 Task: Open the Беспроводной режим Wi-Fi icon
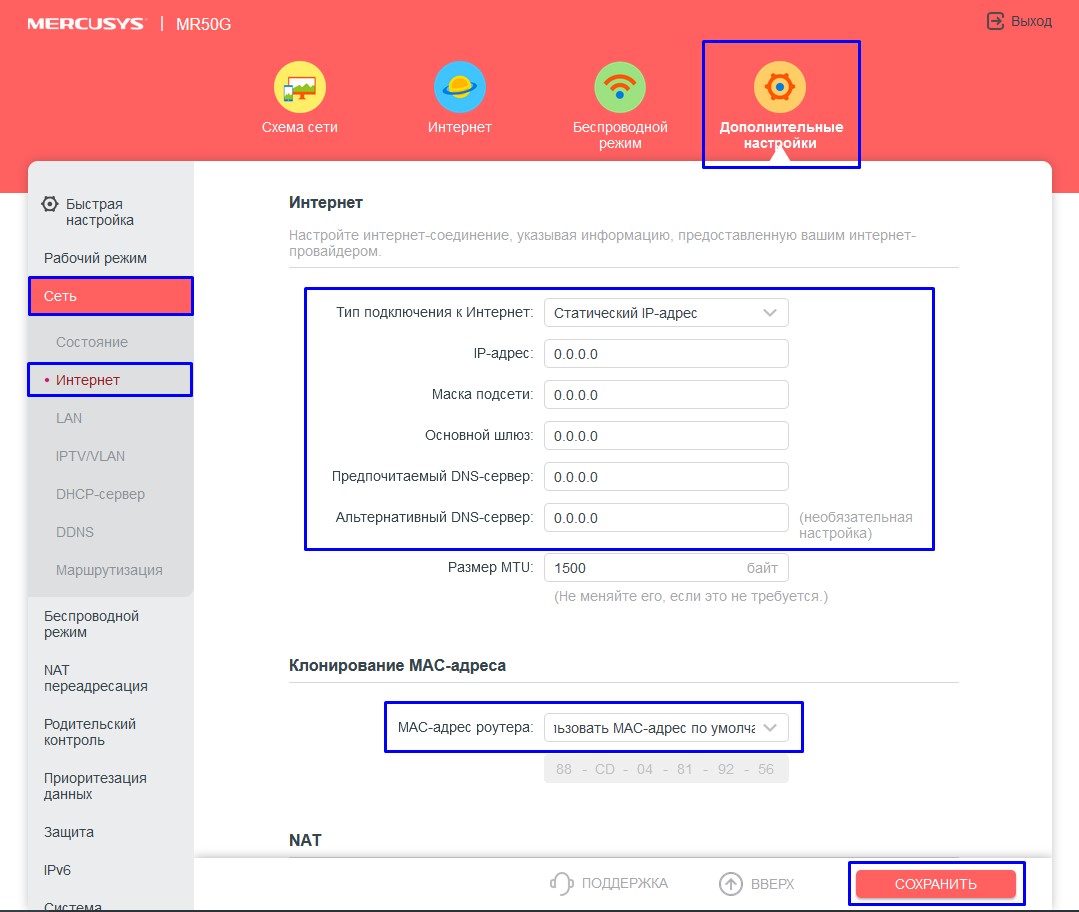[x=620, y=87]
